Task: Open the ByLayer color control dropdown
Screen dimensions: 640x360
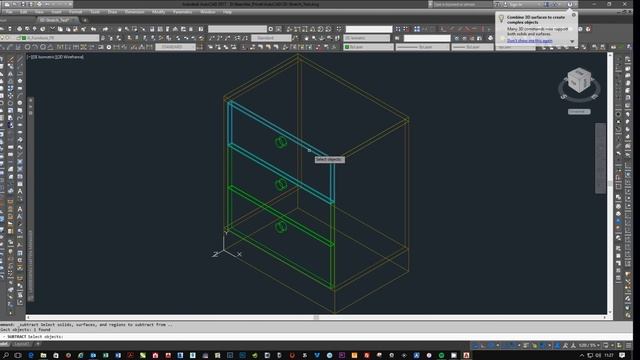Action: (x=369, y=47)
